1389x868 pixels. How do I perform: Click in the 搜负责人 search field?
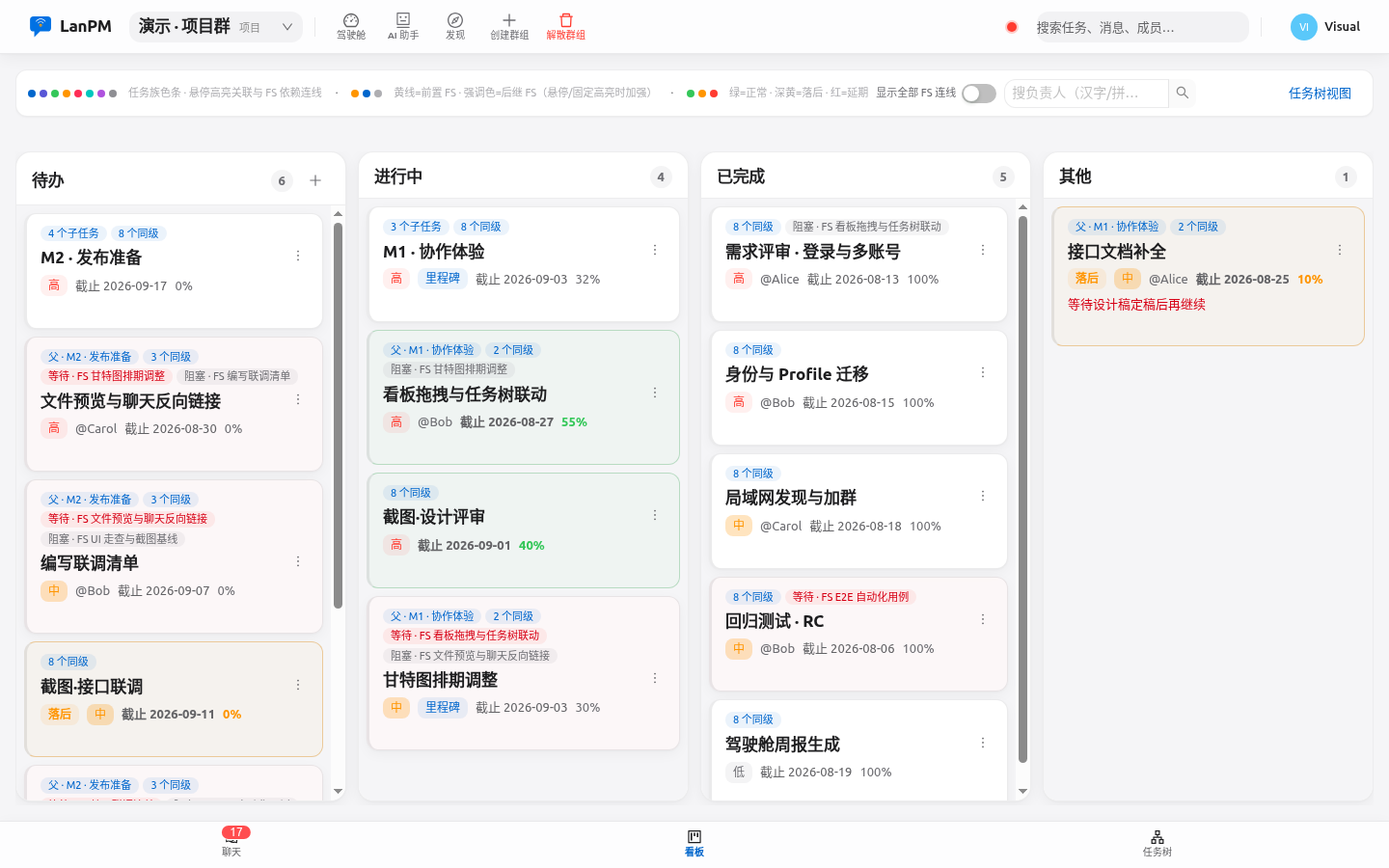click(x=1086, y=93)
